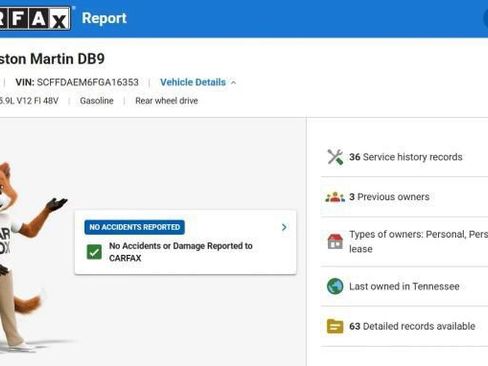
Task: Click the wrench service history icon
Action: point(335,157)
